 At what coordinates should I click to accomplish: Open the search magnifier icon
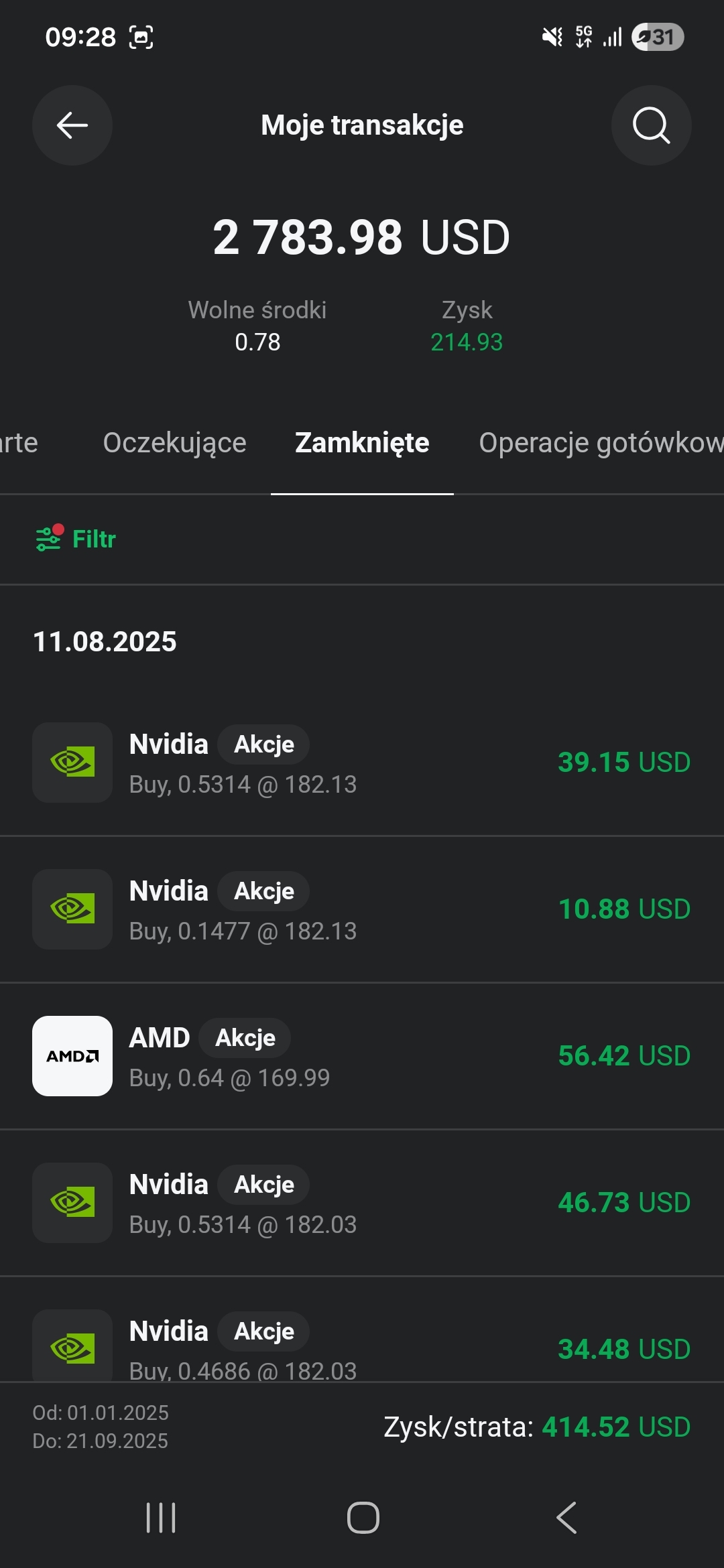[651, 125]
